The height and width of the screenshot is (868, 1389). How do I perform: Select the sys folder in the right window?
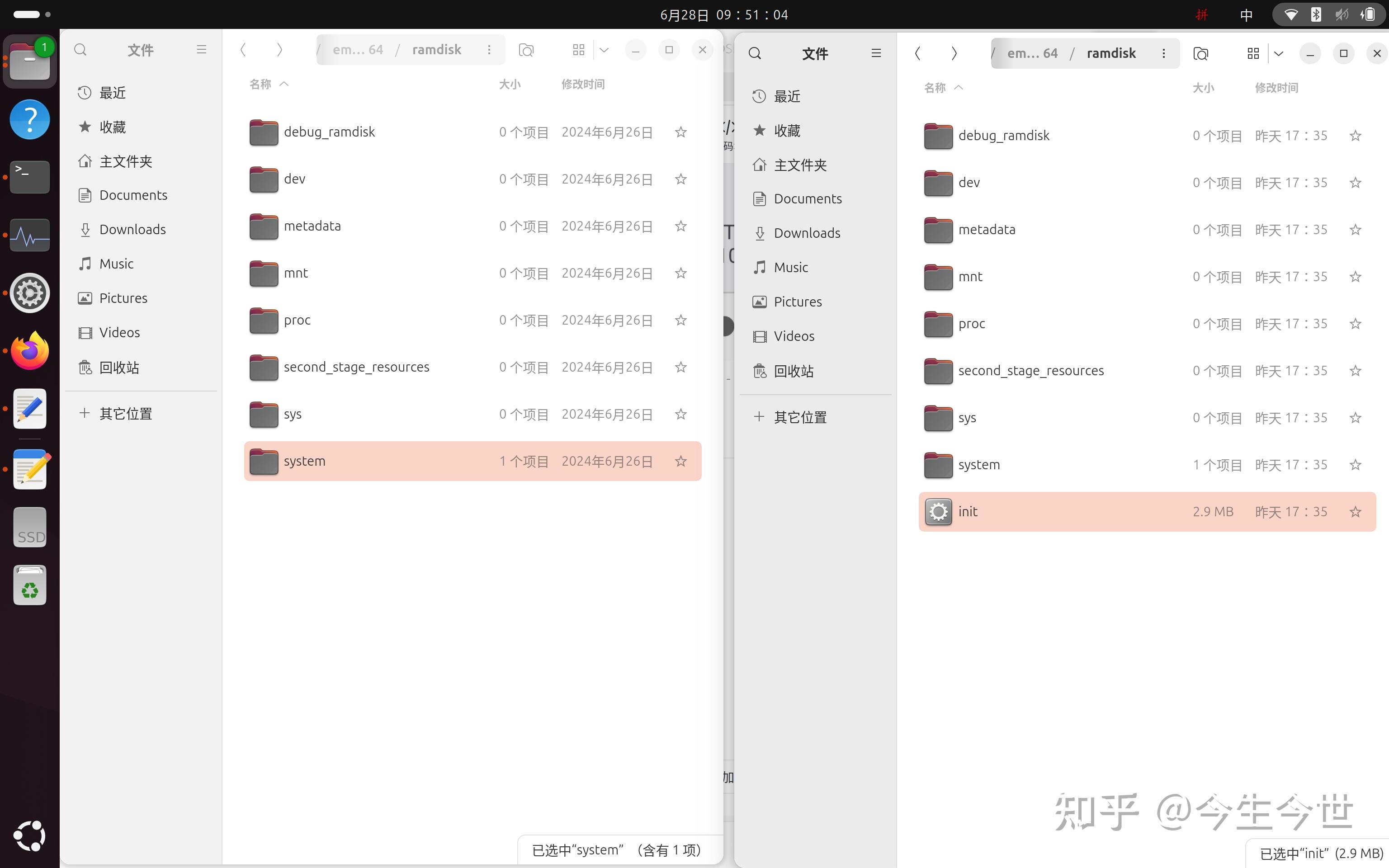tap(968, 417)
